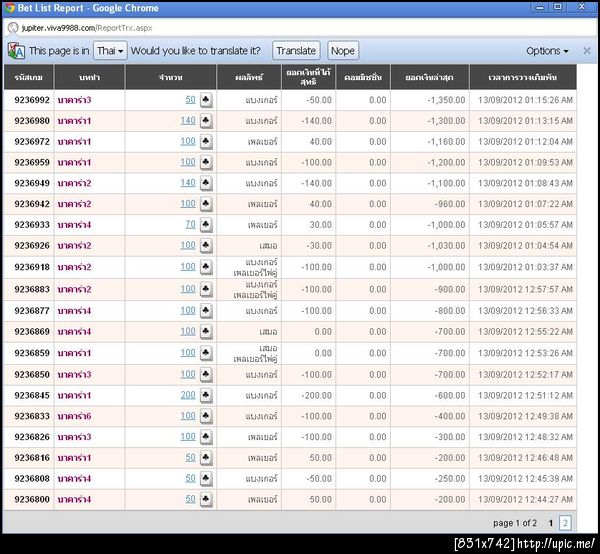Select page 1 in pagination
The width and height of the screenshot is (600, 554).
coord(551,523)
